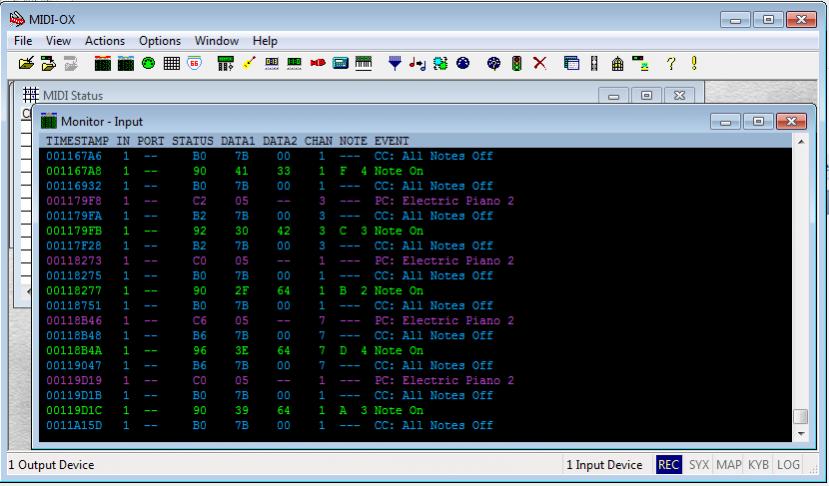Open the MIDI Status grid toolbar icon

coord(171,63)
